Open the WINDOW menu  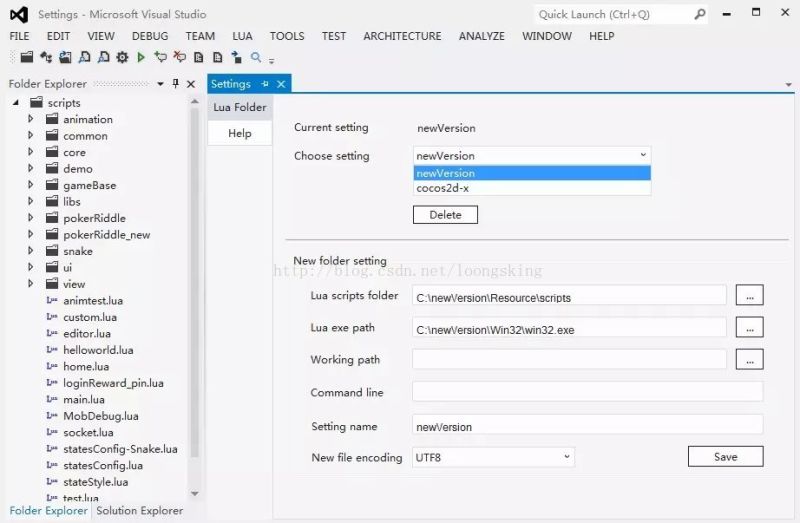pyautogui.click(x=547, y=36)
